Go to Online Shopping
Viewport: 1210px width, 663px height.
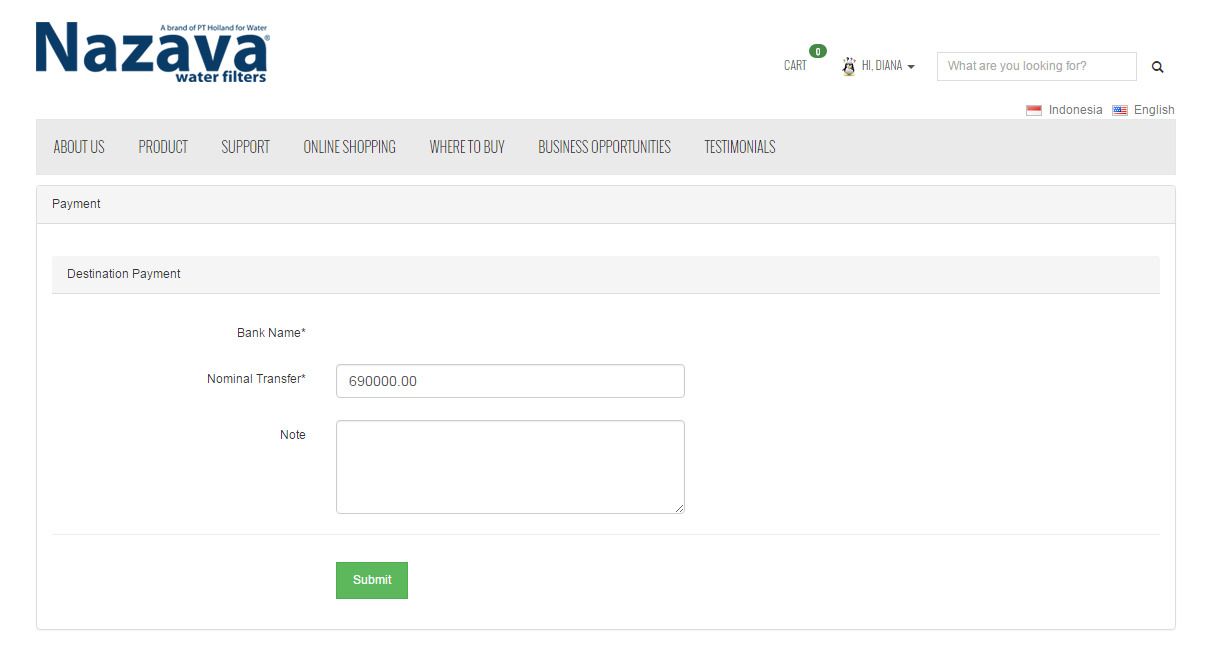click(x=350, y=147)
